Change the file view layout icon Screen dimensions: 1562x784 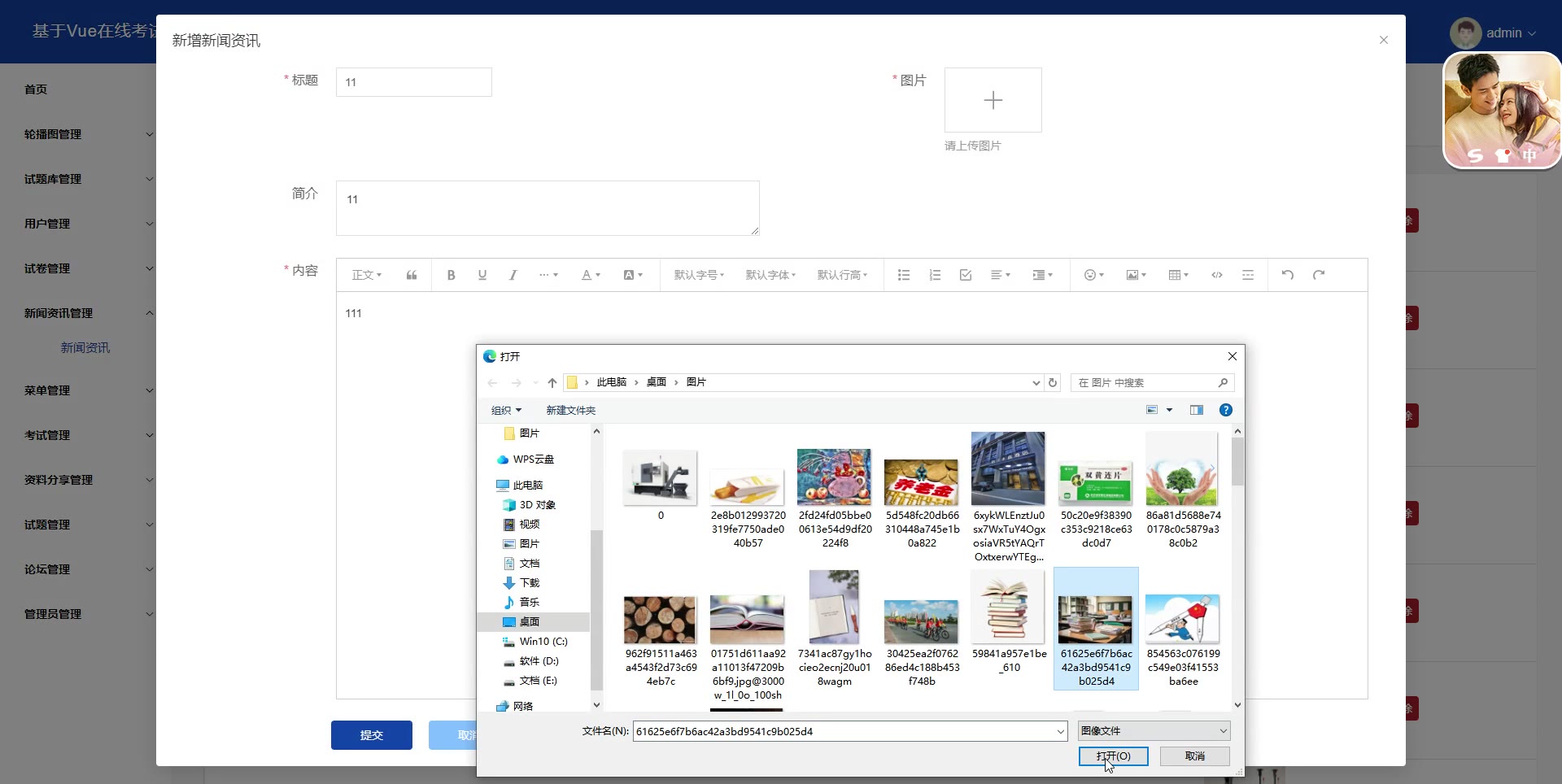tap(1152, 410)
